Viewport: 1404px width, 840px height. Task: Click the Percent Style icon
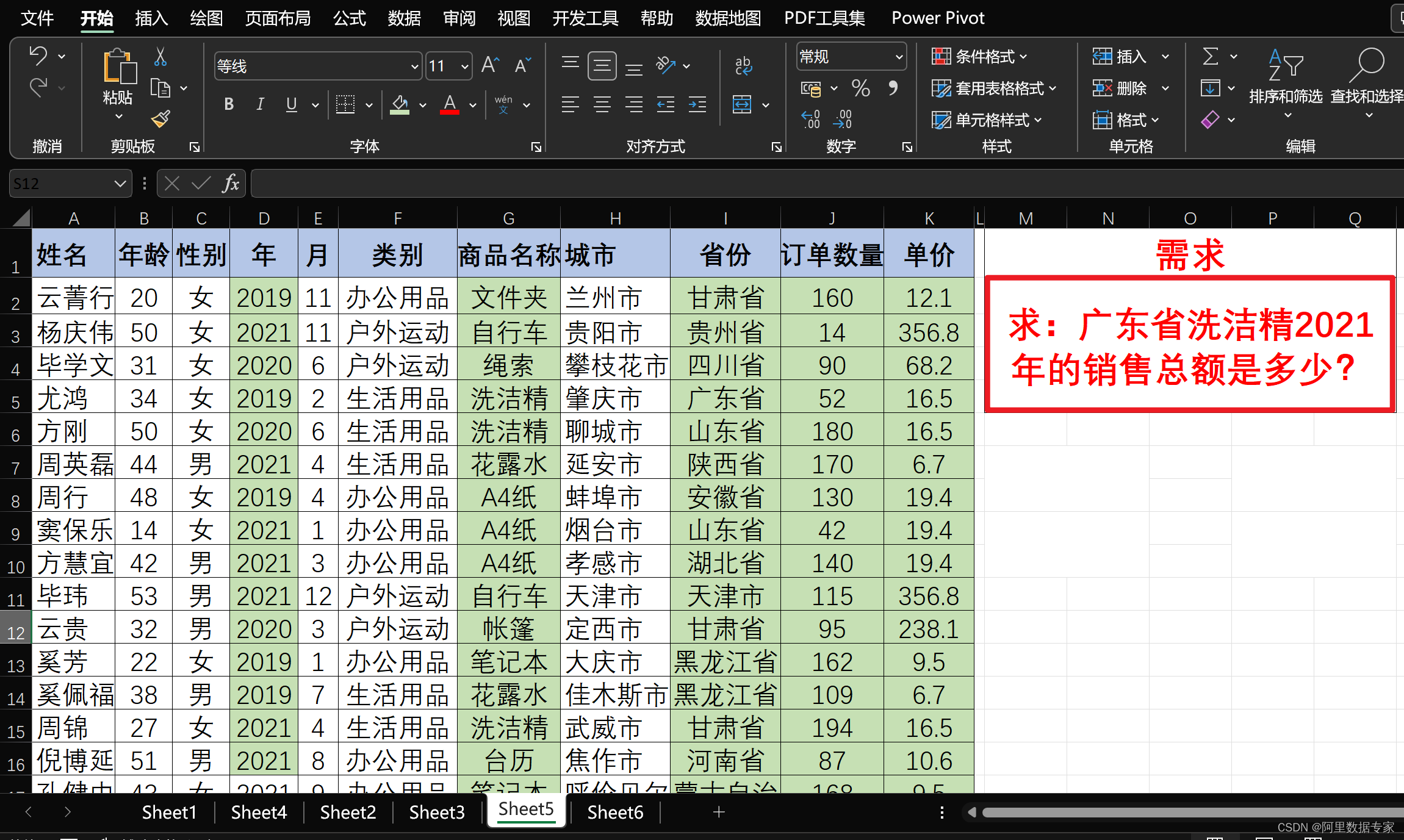point(860,89)
